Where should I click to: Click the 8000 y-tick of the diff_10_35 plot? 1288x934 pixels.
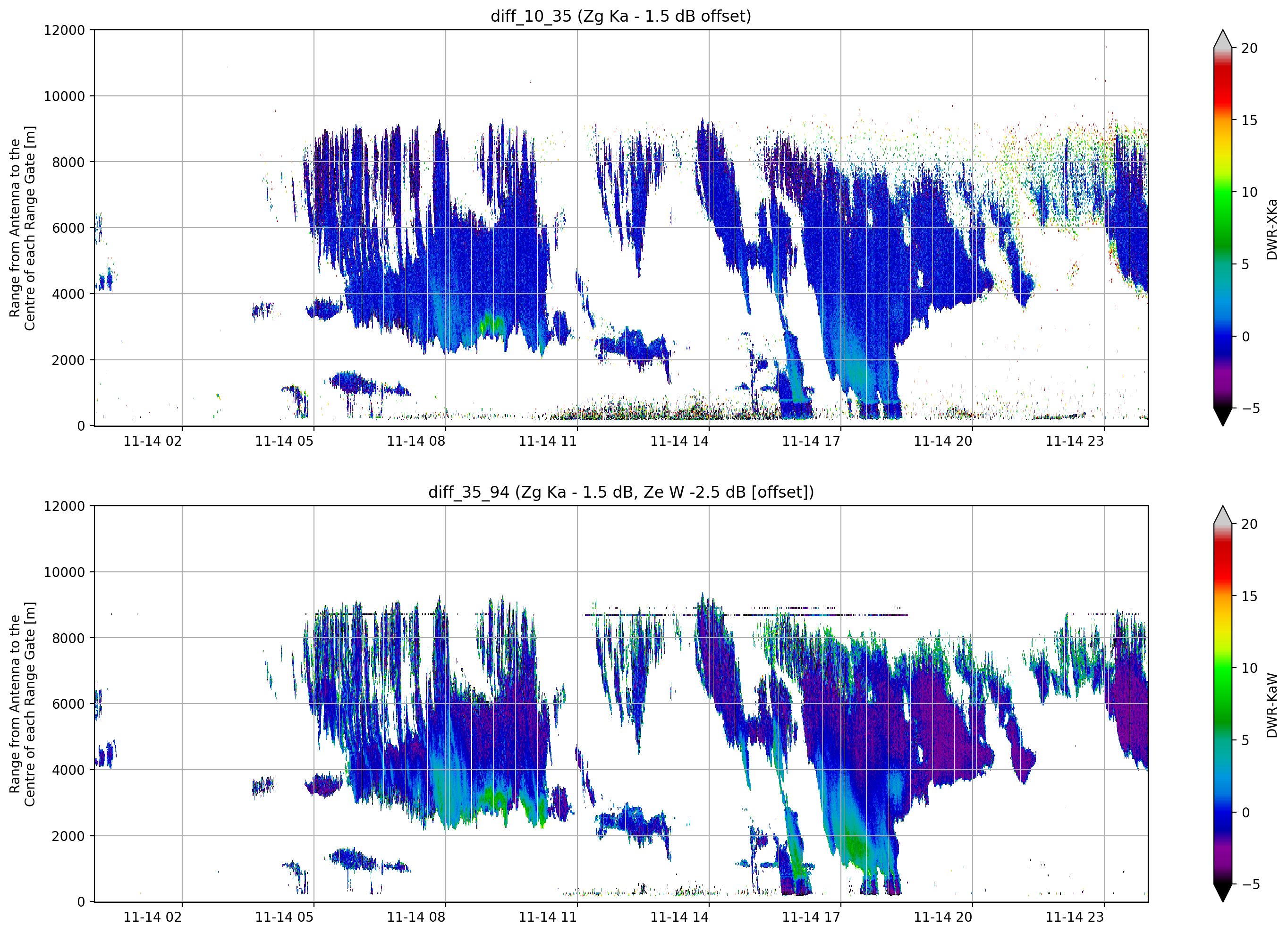[x=68, y=162]
